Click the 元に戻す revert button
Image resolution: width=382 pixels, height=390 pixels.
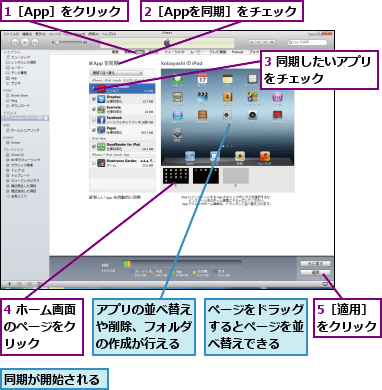pos(315,264)
